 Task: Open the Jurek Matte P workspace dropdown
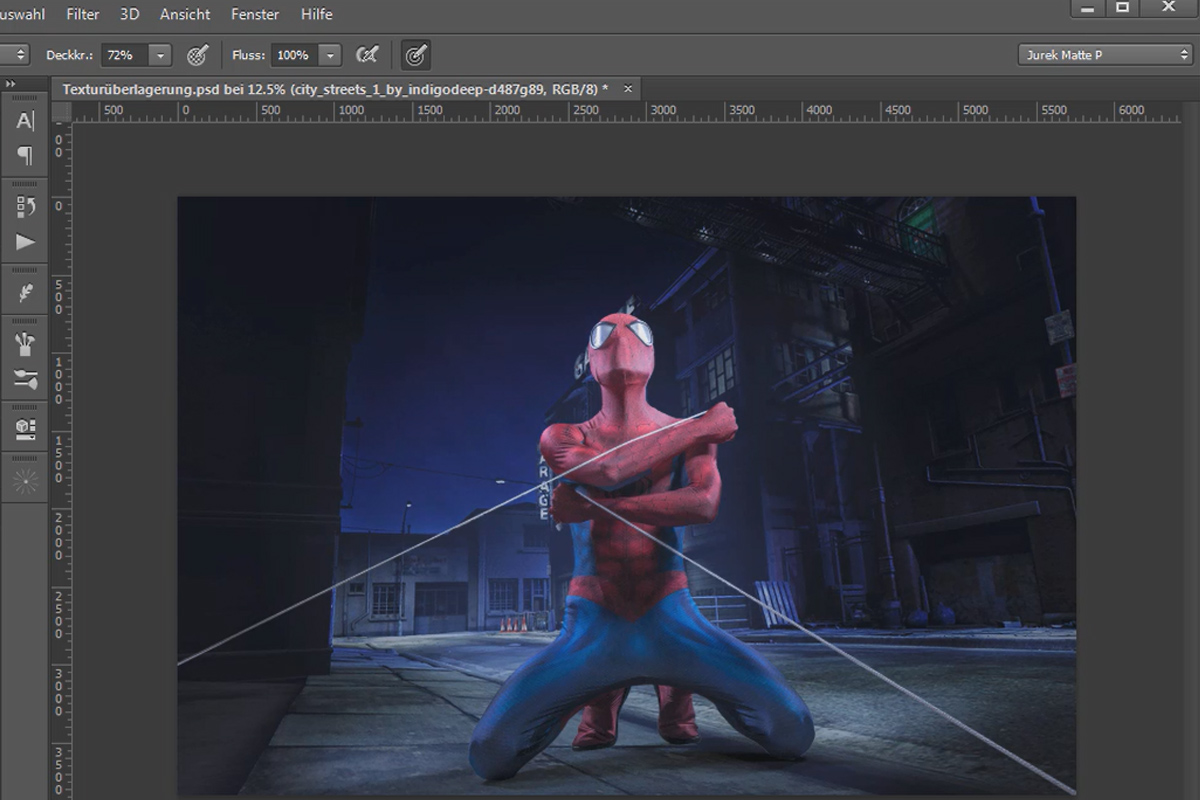[x=1105, y=55]
